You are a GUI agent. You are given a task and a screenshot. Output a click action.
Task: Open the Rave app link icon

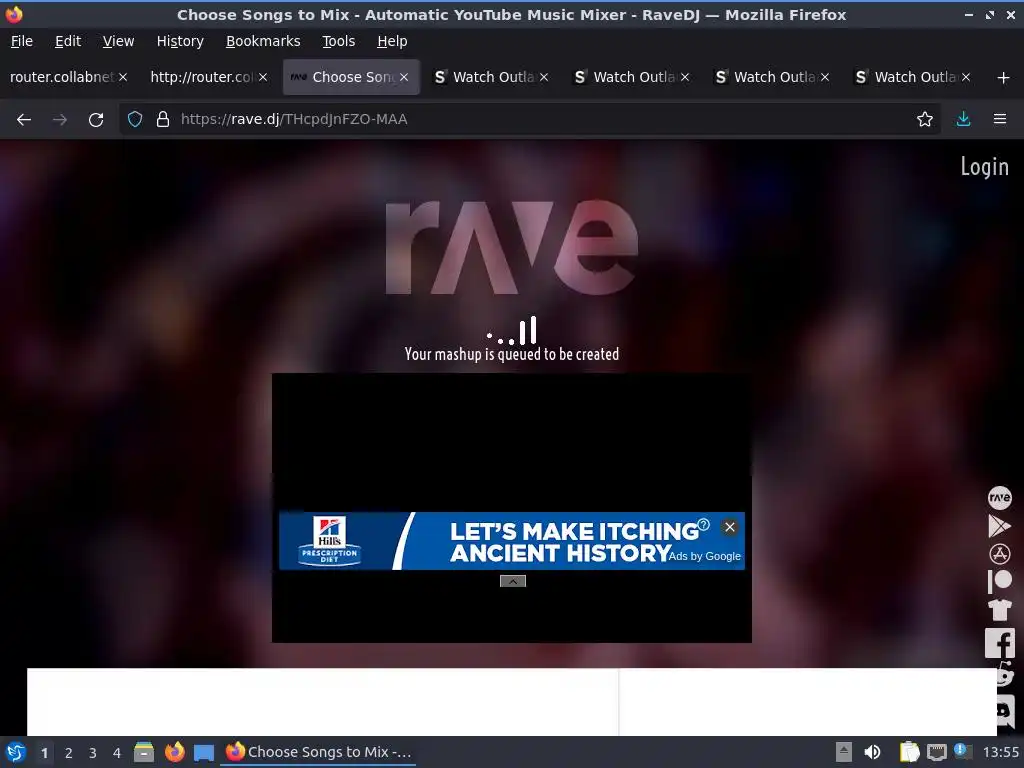pyautogui.click(x=999, y=498)
